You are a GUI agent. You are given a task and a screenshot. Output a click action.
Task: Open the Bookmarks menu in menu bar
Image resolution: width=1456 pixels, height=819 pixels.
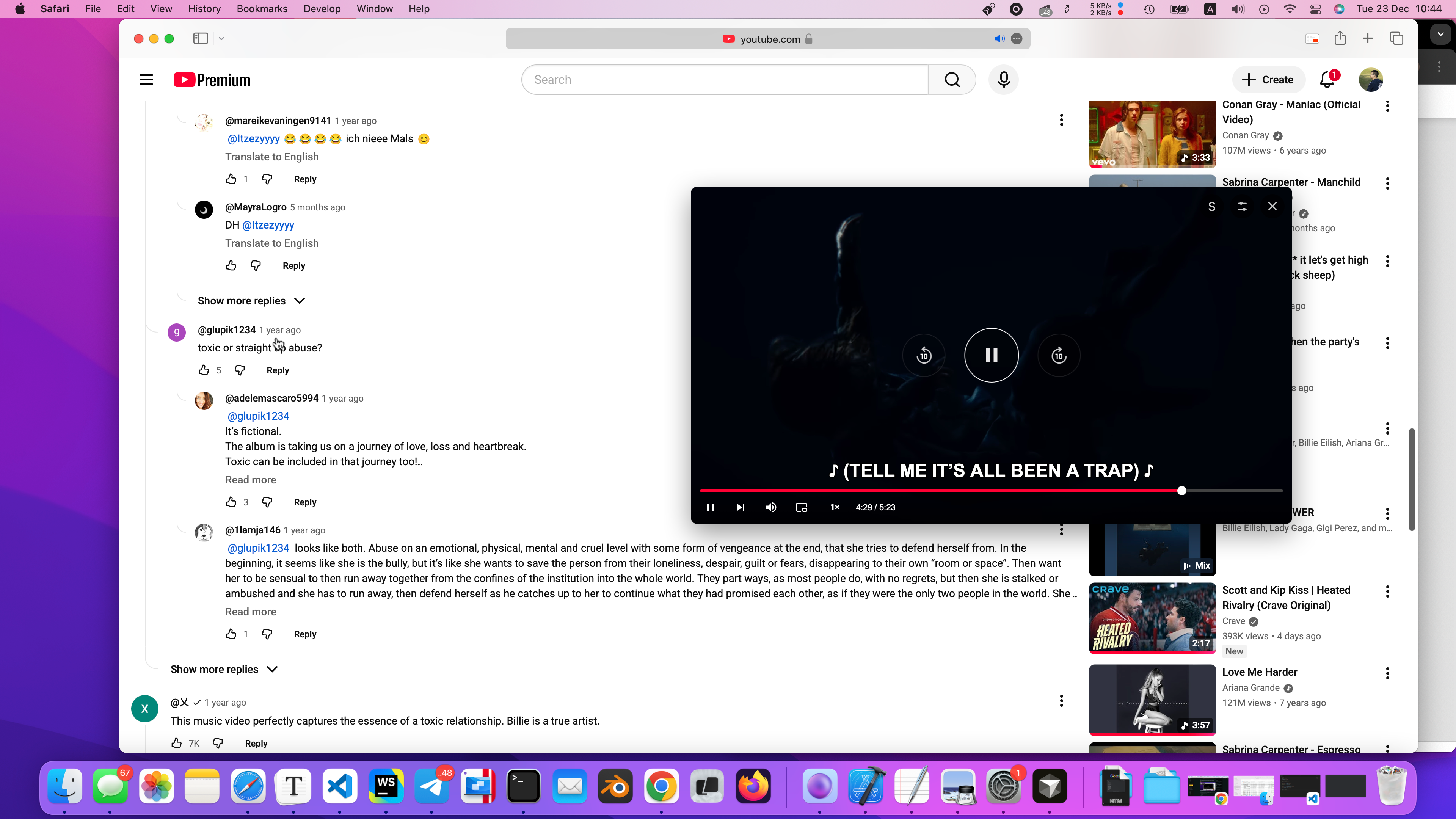[x=262, y=8]
